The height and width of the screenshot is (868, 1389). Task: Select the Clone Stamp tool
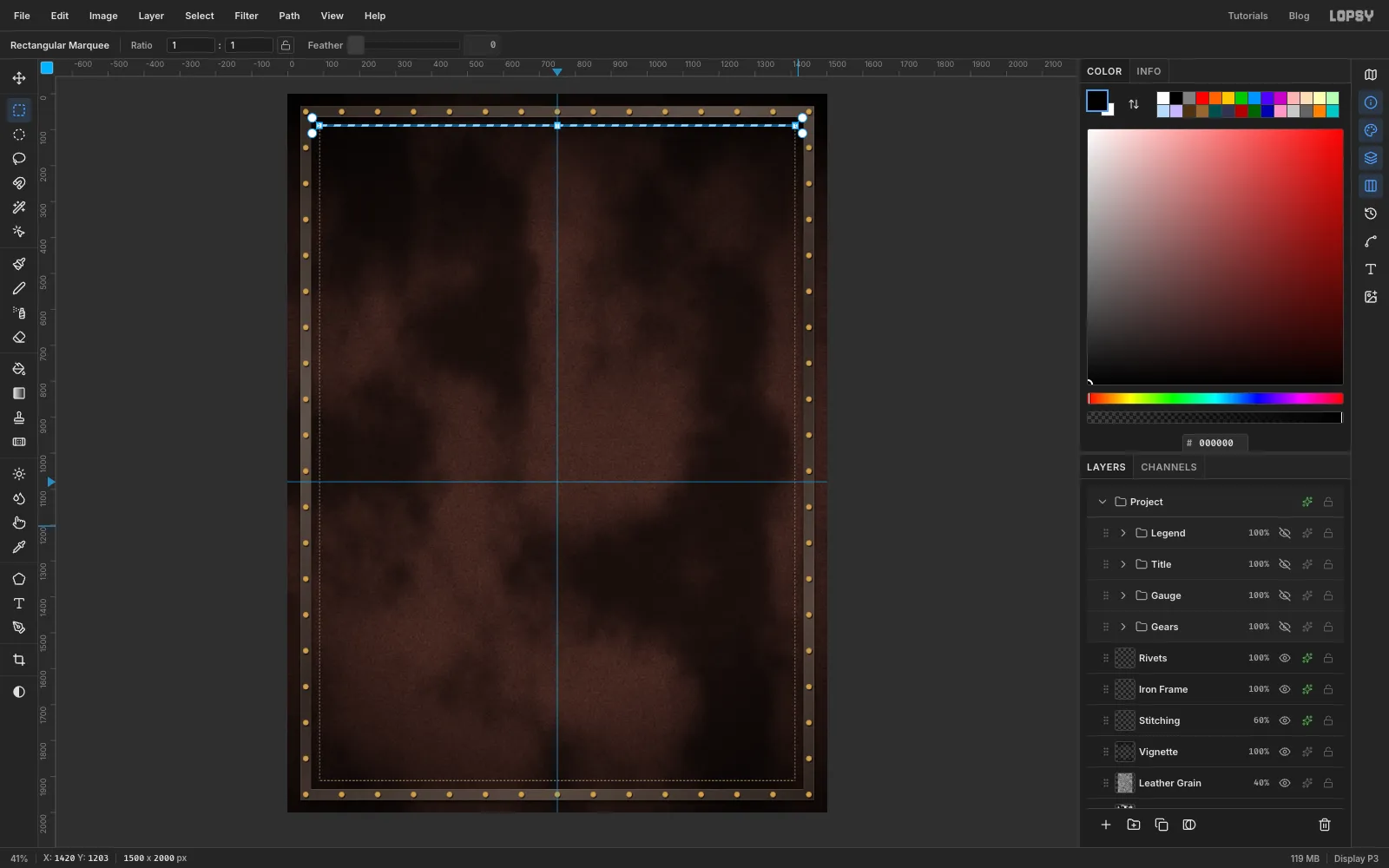click(18, 418)
